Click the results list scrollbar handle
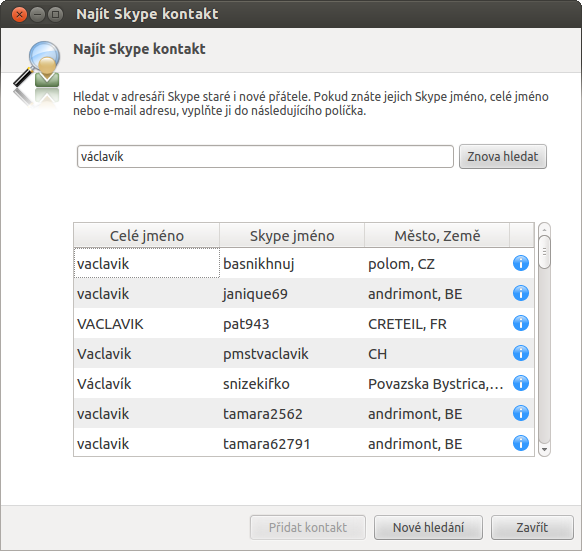Screen dimensions: 582x551 [x=544, y=252]
